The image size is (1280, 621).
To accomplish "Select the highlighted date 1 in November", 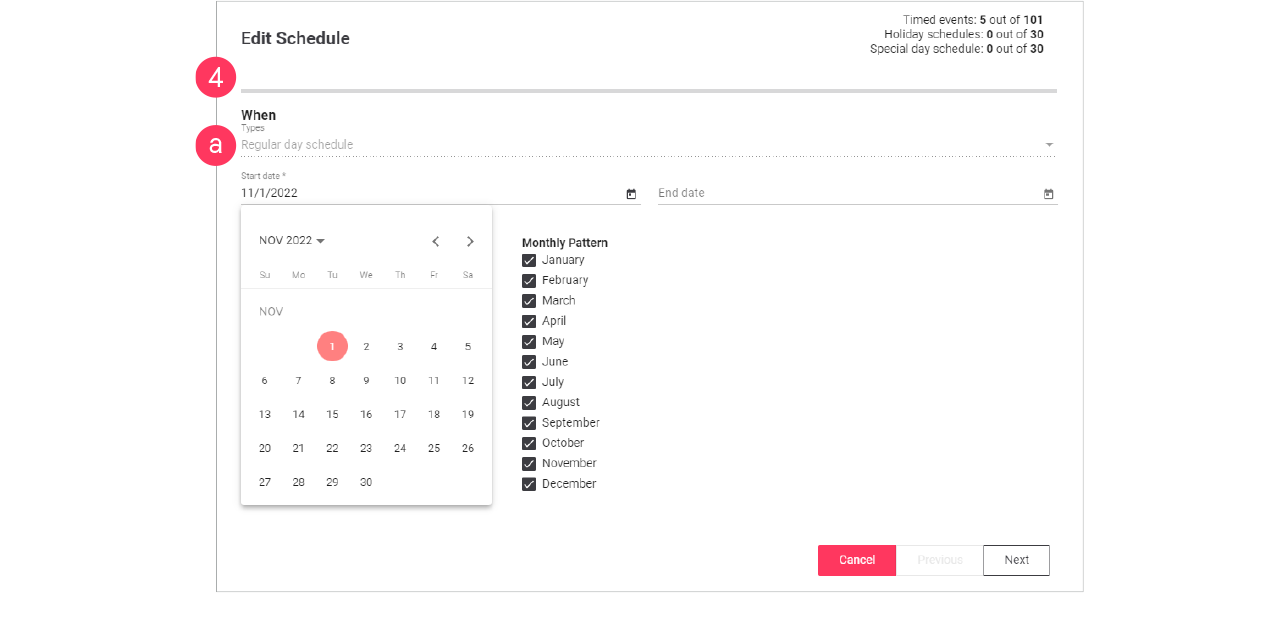I will 332,346.
